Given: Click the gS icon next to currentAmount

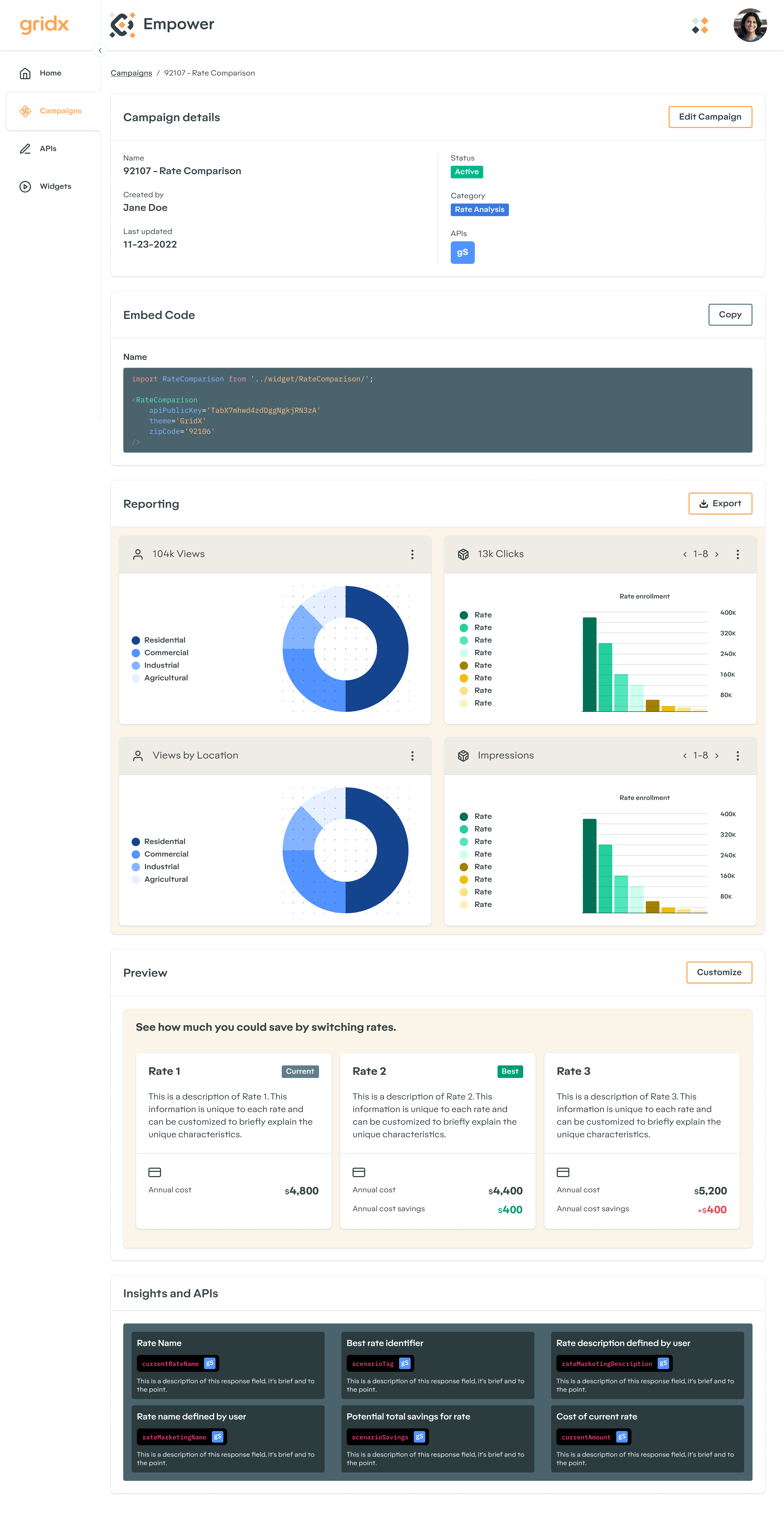Looking at the screenshot, I should pyautogui.click(x=622, y=1437).
